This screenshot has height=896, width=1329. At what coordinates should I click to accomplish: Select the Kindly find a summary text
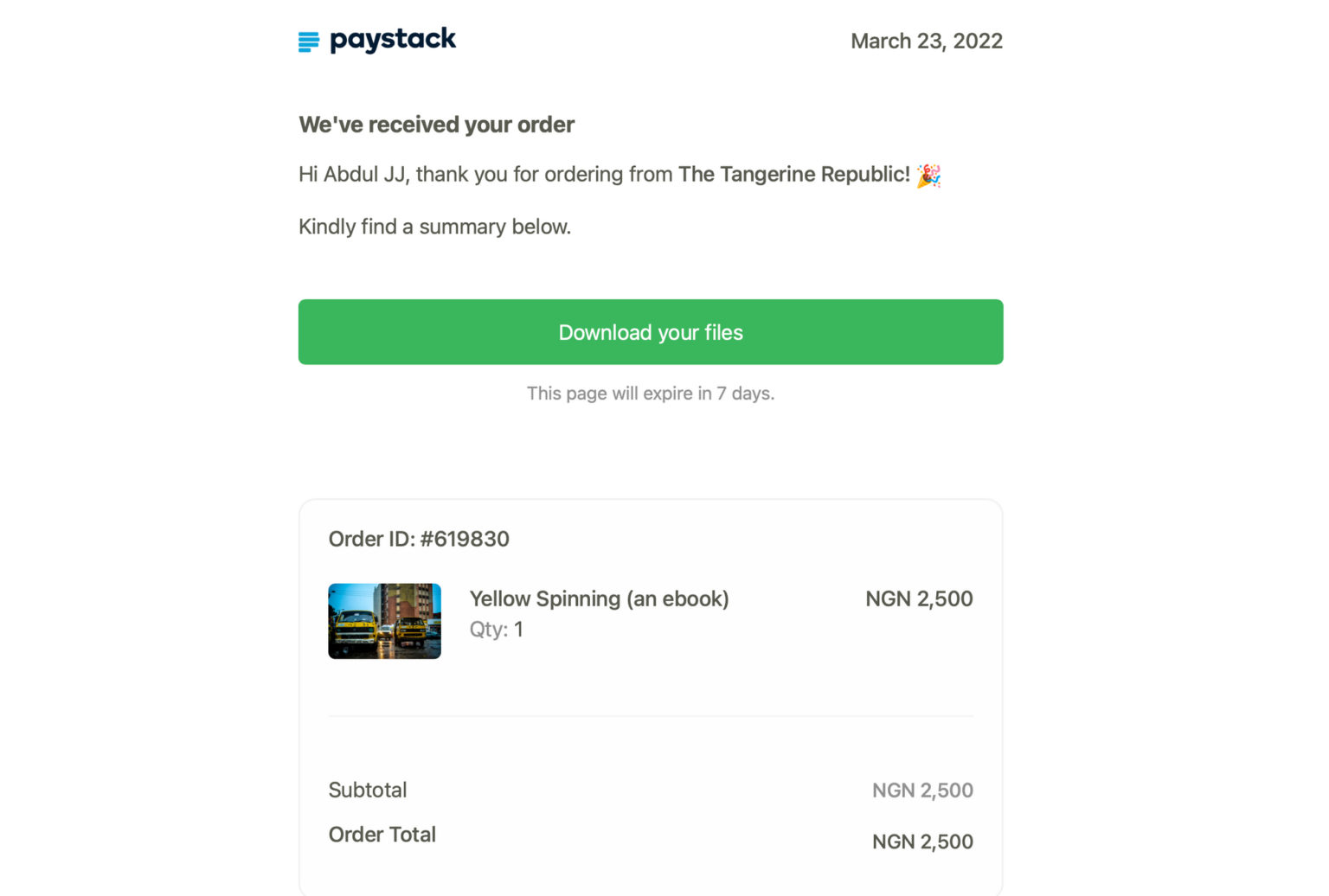coord(434,226)
